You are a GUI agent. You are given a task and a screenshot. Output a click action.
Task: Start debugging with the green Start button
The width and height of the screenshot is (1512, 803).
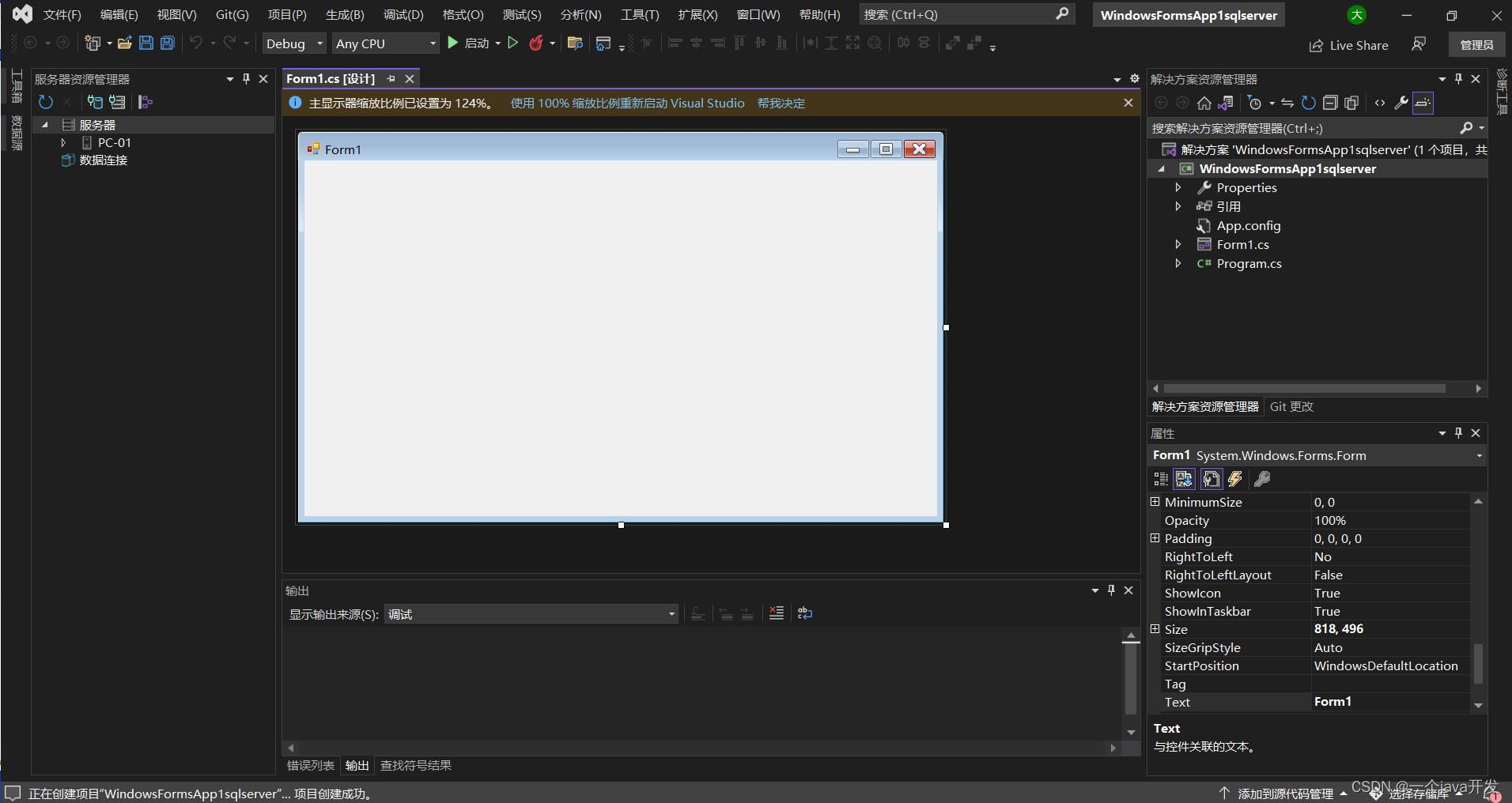pyautogui.click(x=452, y=43)
